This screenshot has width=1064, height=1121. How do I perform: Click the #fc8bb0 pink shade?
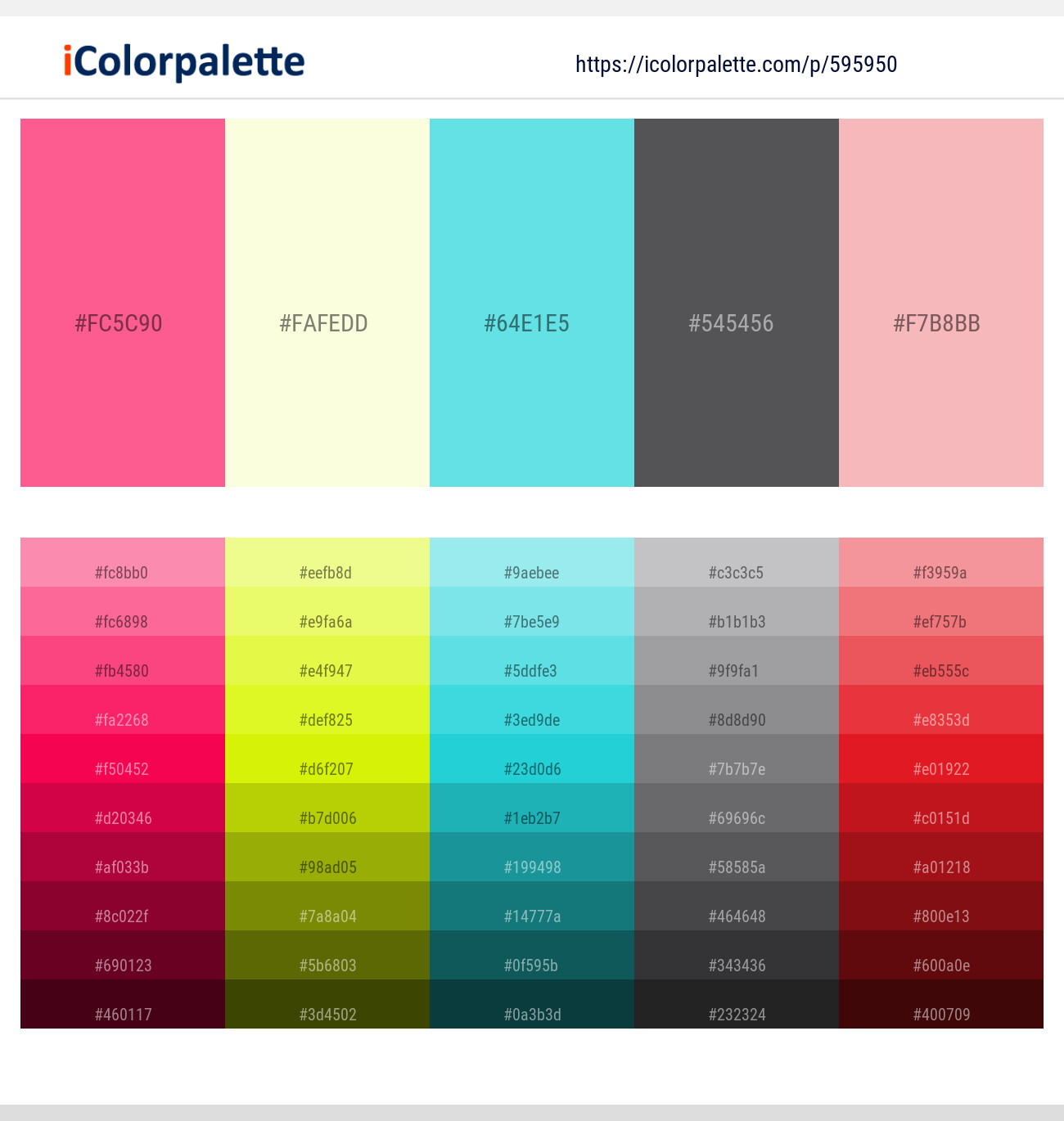123,562
